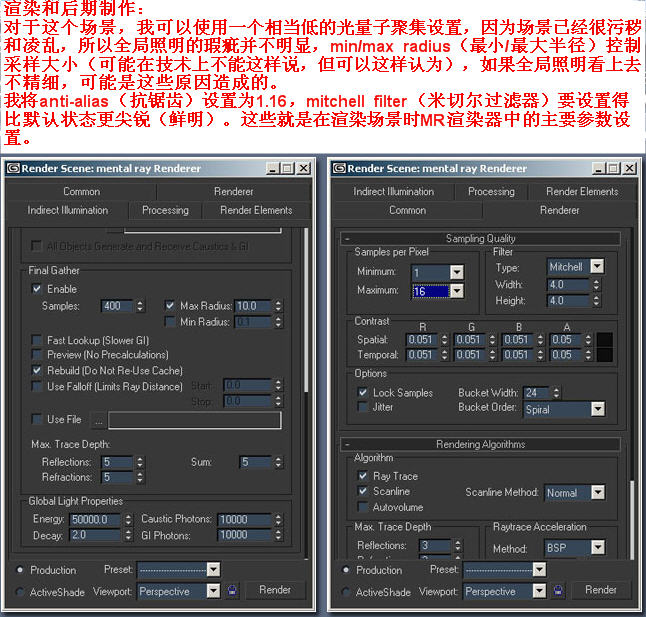Click right window title bar app icon
Viewport: 646px width, 617px height.
tap(339, 168)
